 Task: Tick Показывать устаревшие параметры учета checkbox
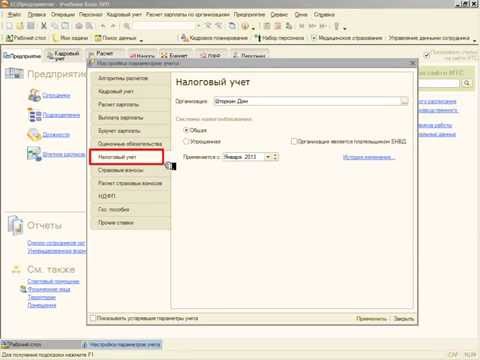click(x=93, y=318)
